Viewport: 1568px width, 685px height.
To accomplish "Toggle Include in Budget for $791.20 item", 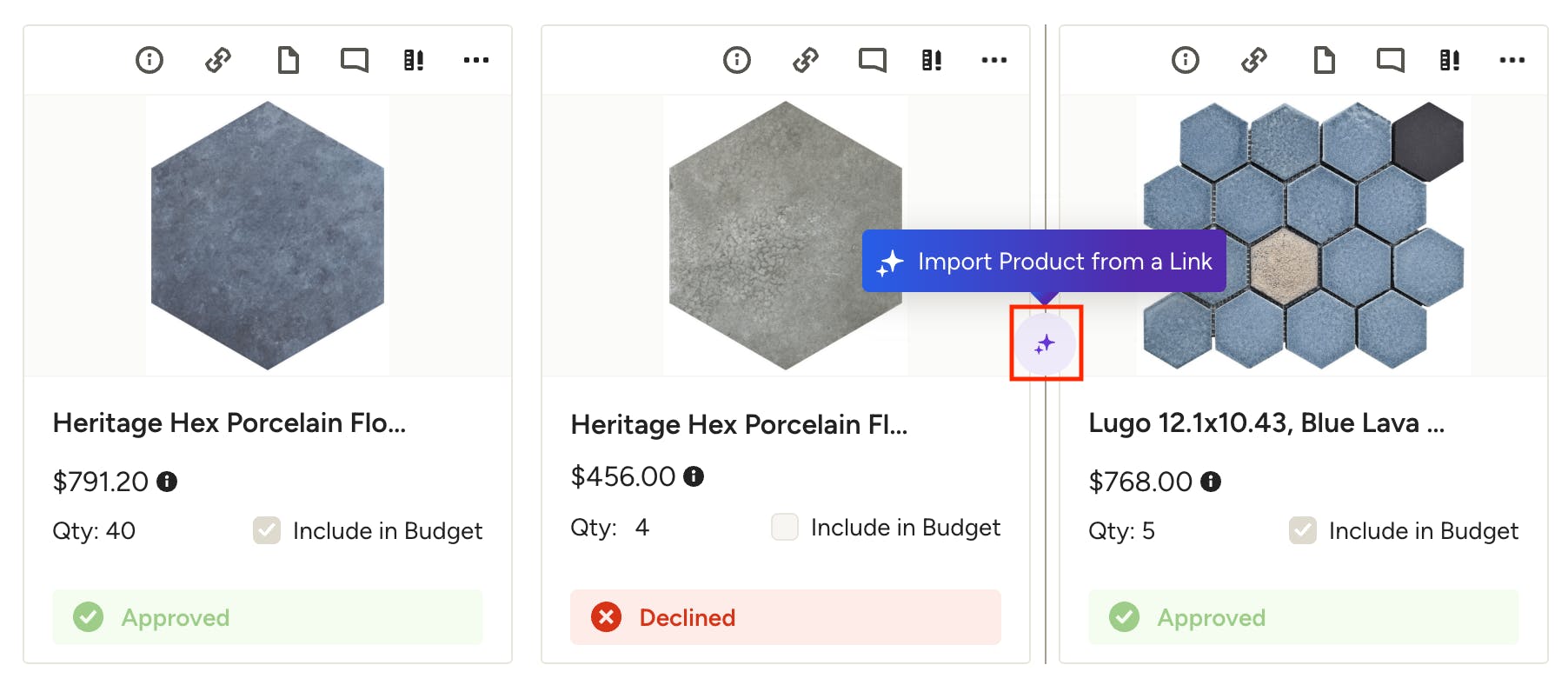I will [x=267, y=530].
